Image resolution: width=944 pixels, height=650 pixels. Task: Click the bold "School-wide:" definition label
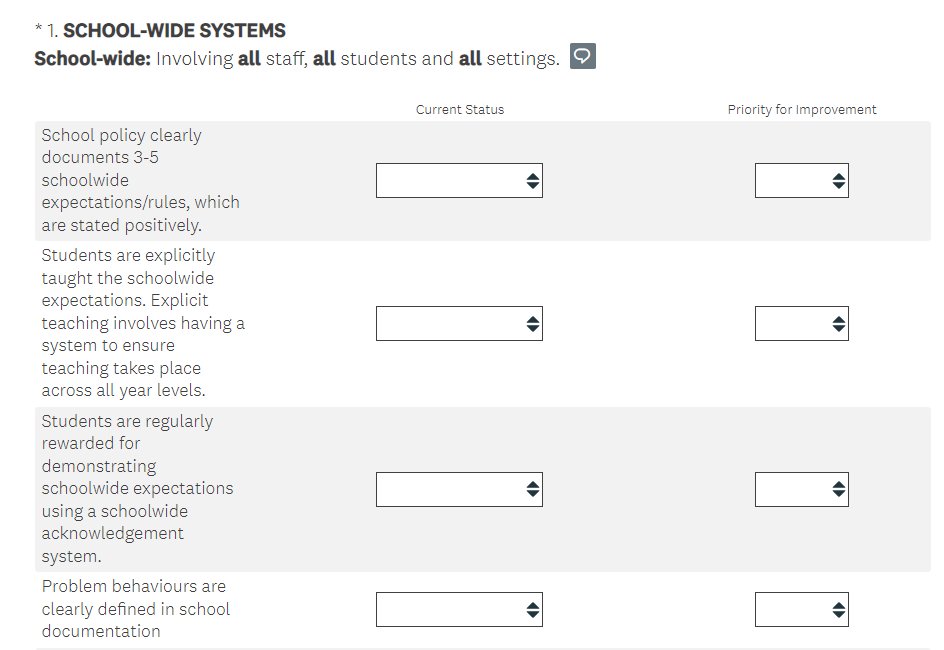click(x=92, y=59)
